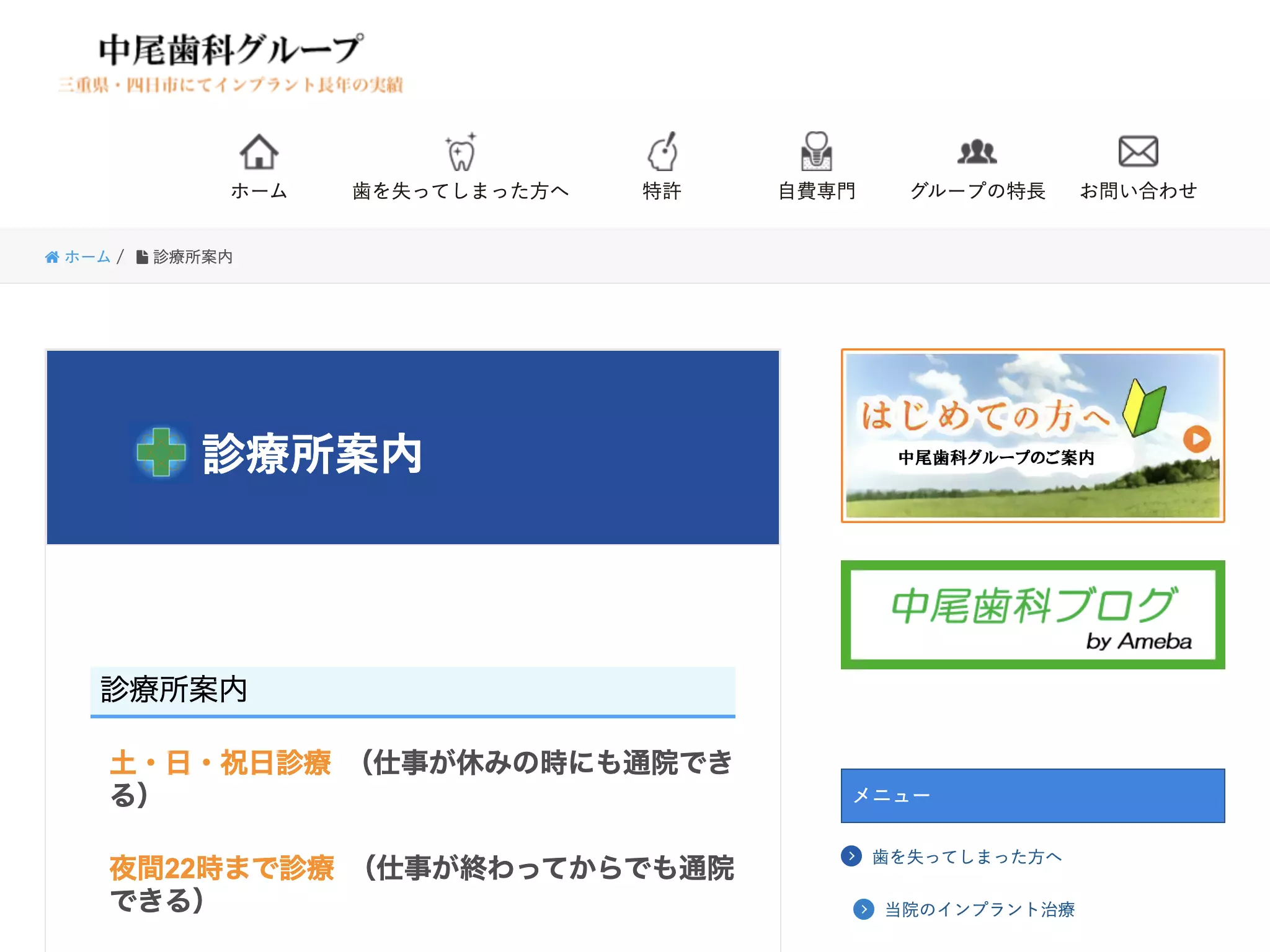Click the orange text 土・日・祝日診療
1270x952 pixels.
click(221, 762)
